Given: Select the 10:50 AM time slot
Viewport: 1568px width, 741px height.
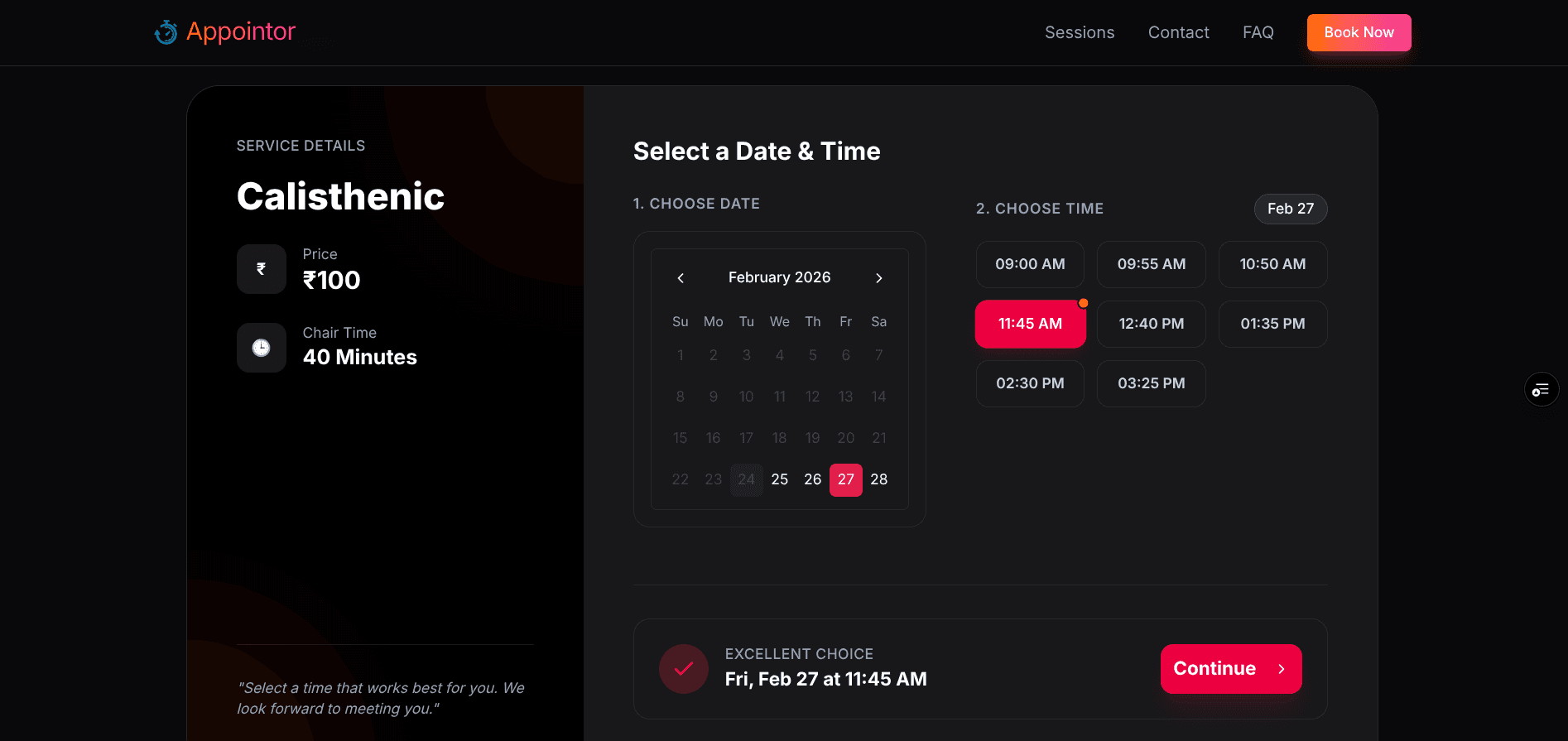Looking at the screenshot, I should point(1272,264).
